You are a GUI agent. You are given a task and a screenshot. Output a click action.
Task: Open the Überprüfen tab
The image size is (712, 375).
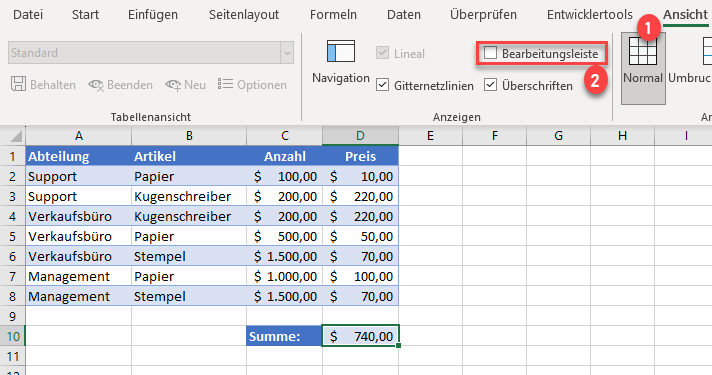[483, 15]
